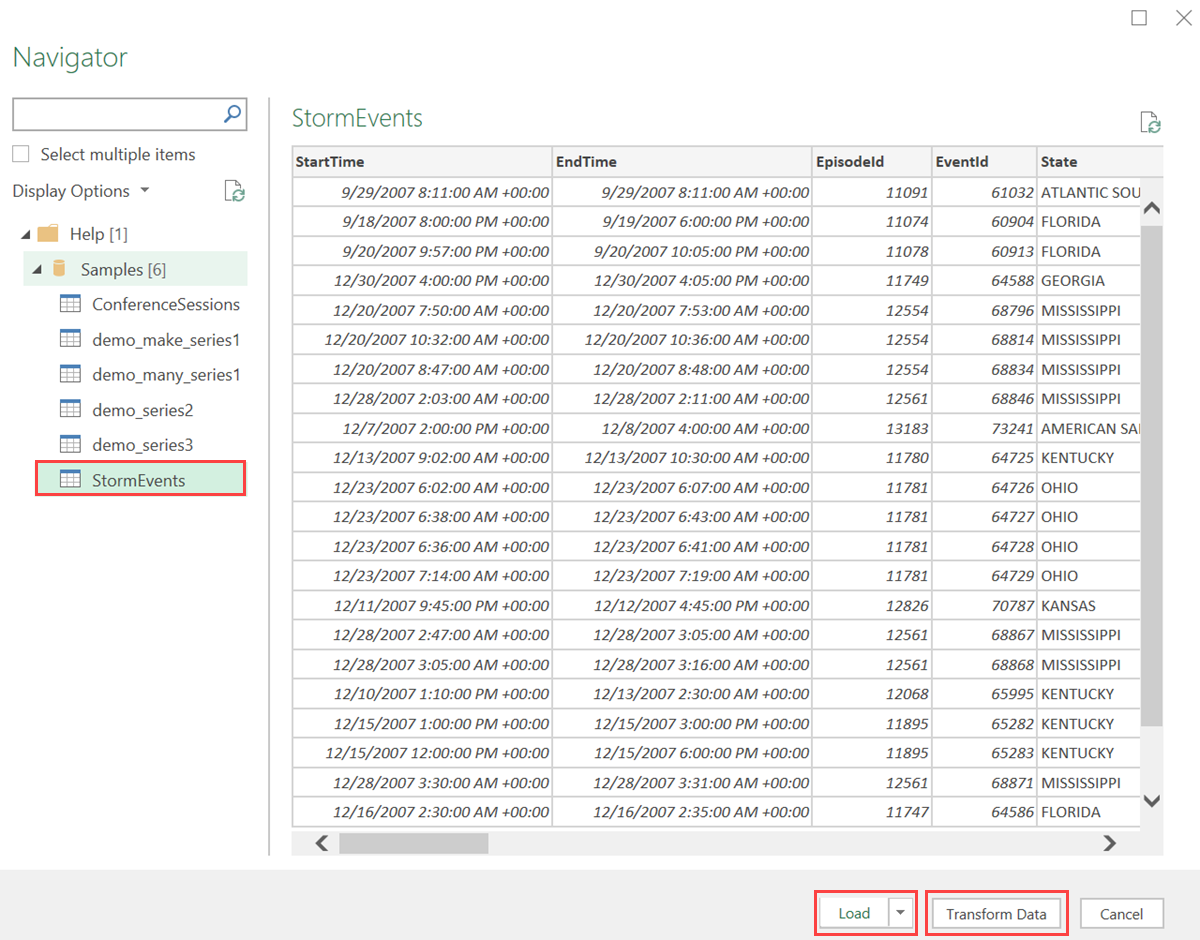The image size is (1200, 940).
Task: Cancel the Navigator dialog
Action: coord(1121,913)
